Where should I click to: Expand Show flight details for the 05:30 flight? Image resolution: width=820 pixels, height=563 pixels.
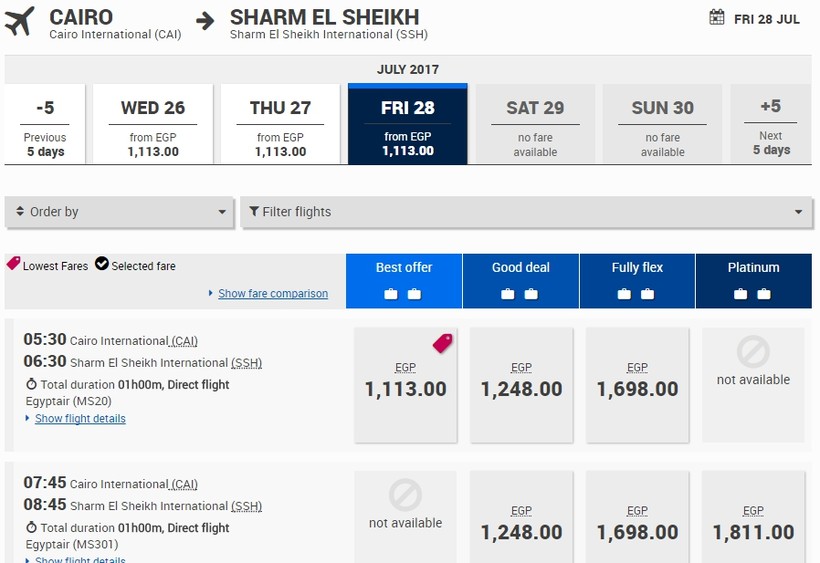click(x=80, y=419)
